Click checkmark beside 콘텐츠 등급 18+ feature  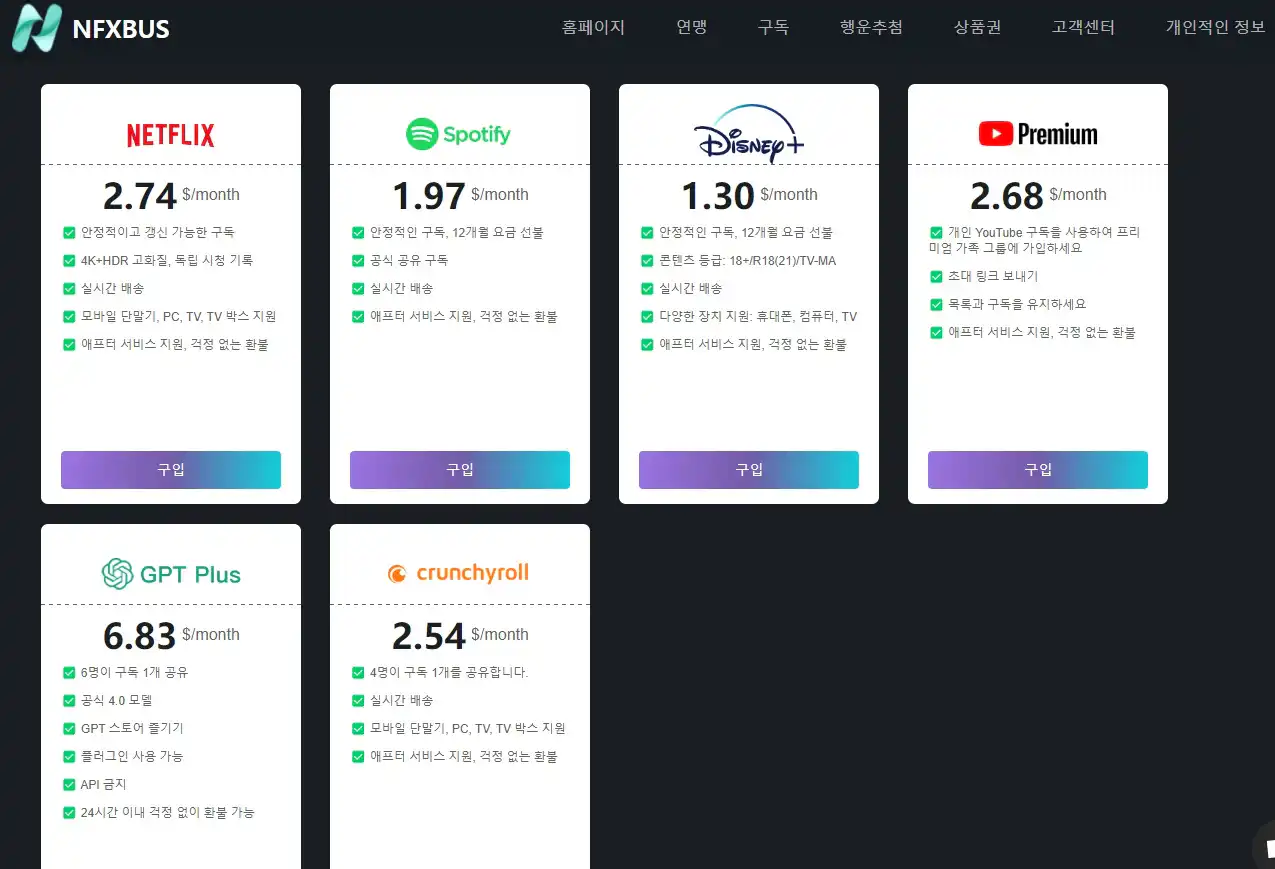tap(647, 260)
